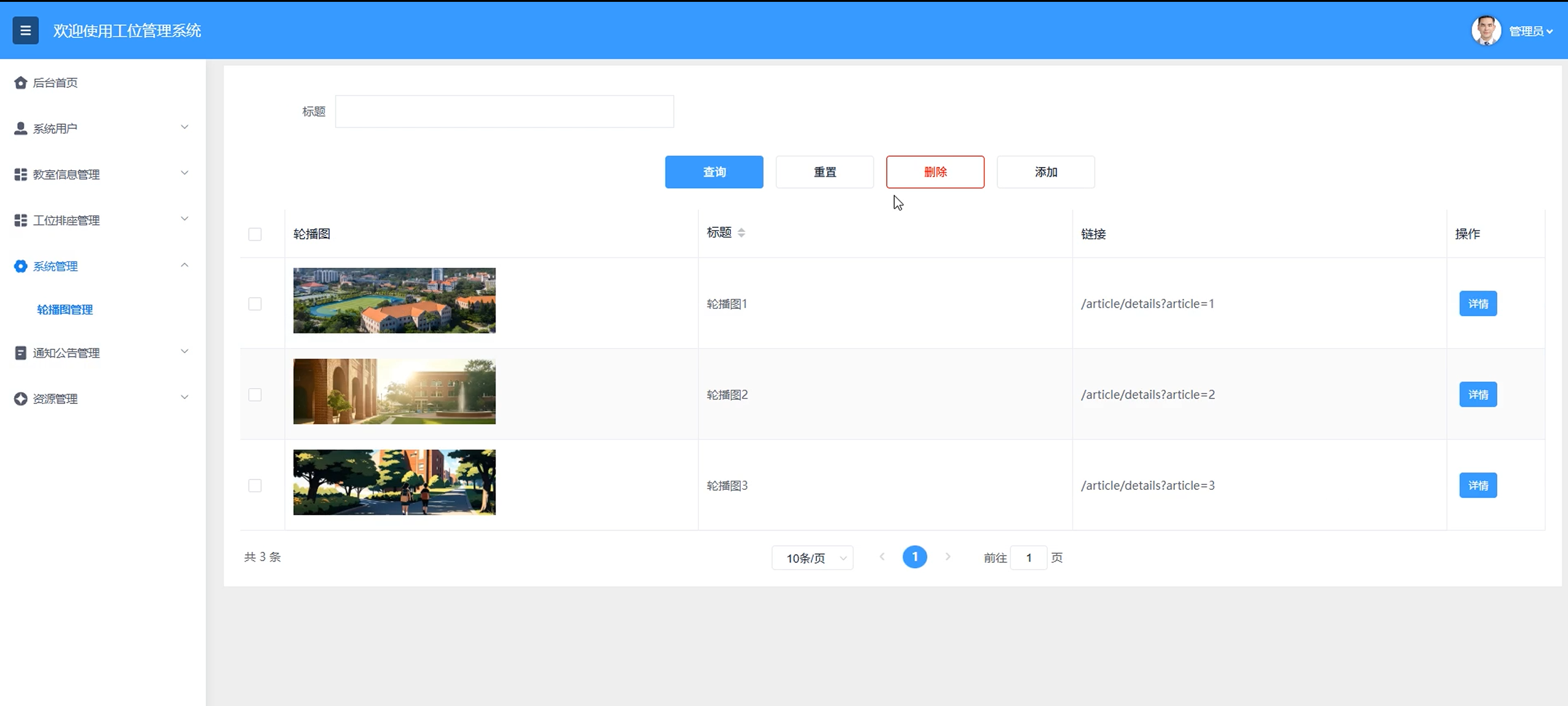Open the 10条/页 page size dropdown

[812, 557]
